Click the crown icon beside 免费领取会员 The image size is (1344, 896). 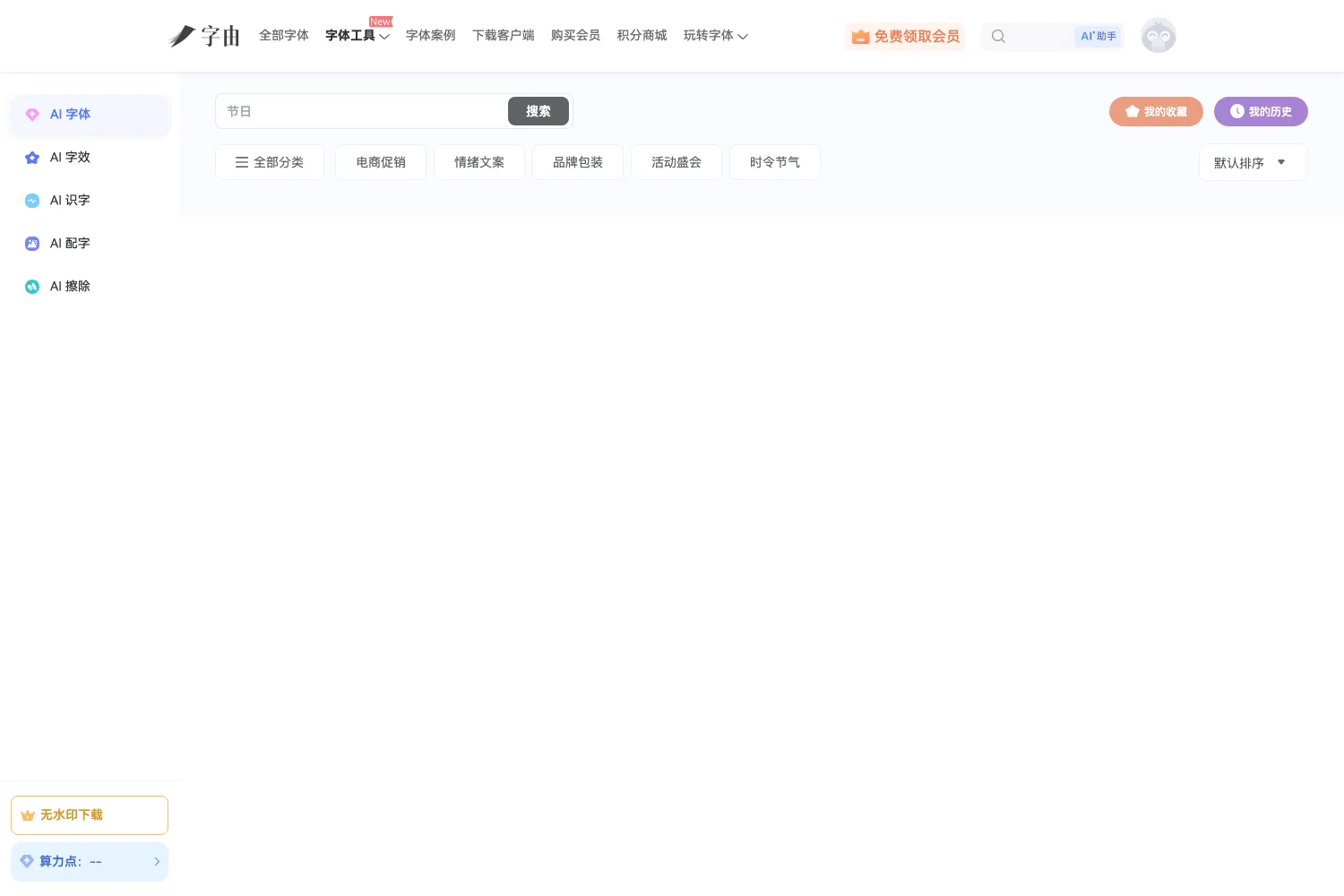point(860,37)
